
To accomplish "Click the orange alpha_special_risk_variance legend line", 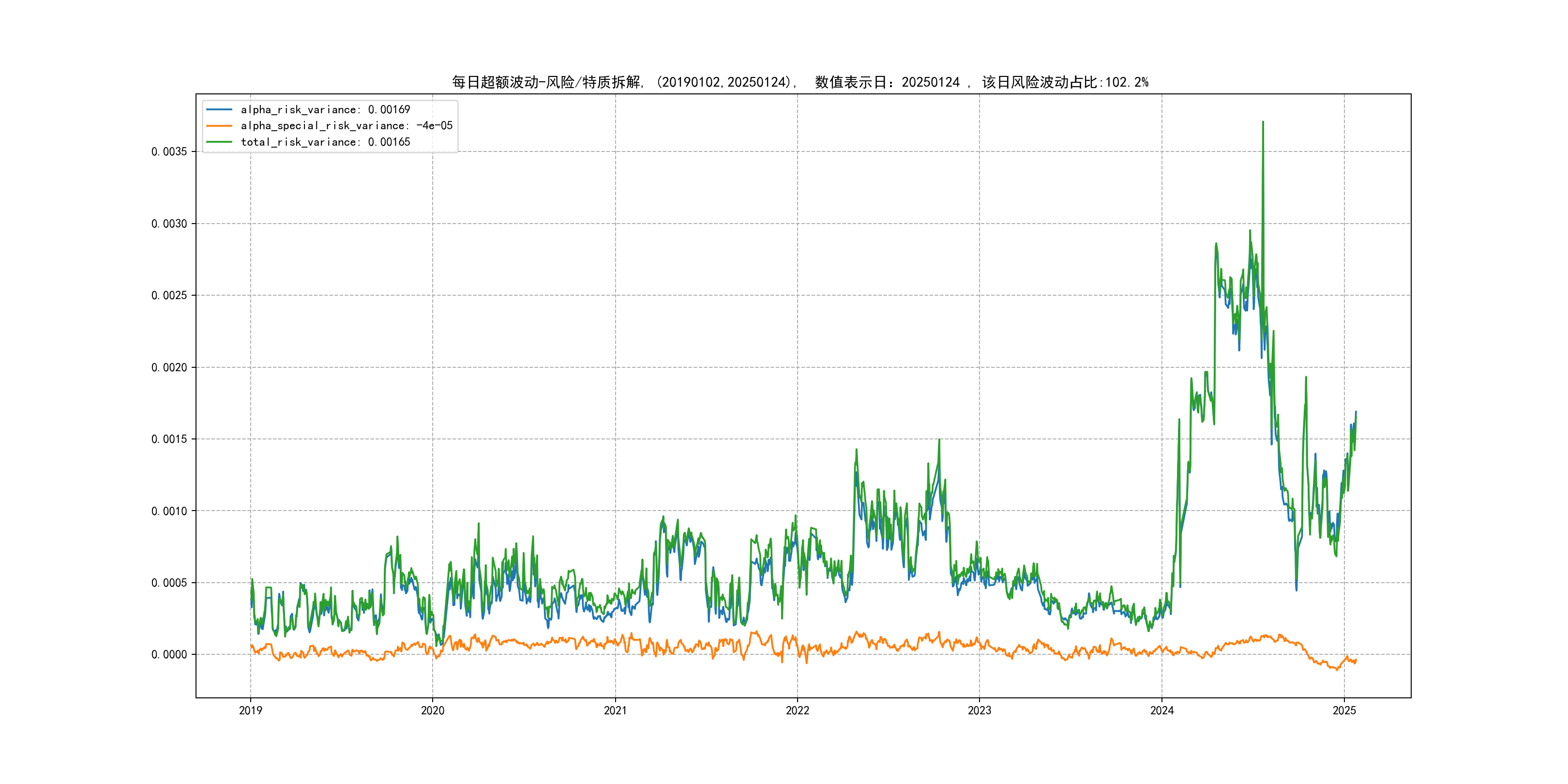I will tap(219, 126).
